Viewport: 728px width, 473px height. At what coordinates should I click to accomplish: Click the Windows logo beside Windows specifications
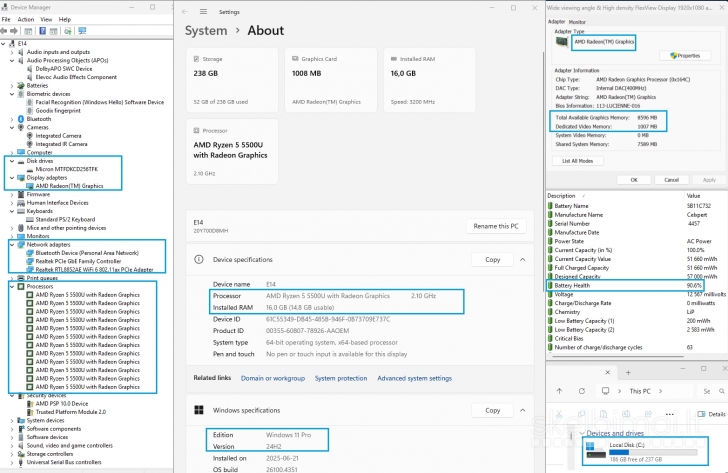pyautogui.click(x=199, y=410)
